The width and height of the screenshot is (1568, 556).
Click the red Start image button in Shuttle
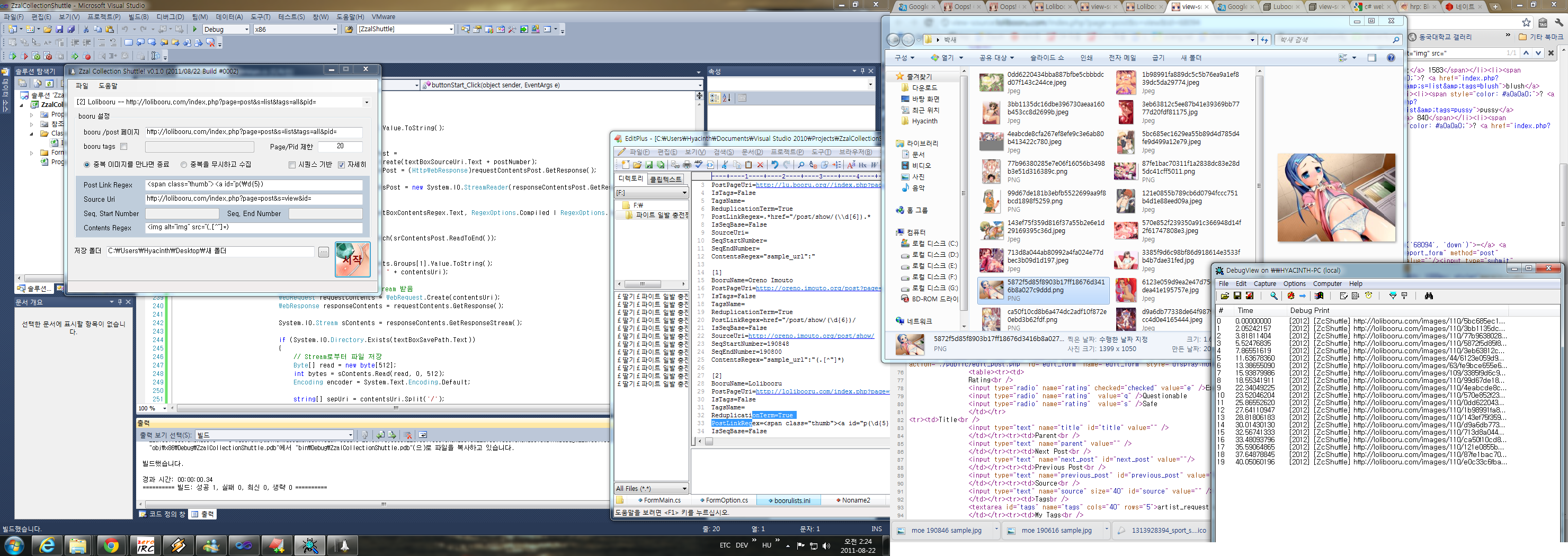click(352, 259)
